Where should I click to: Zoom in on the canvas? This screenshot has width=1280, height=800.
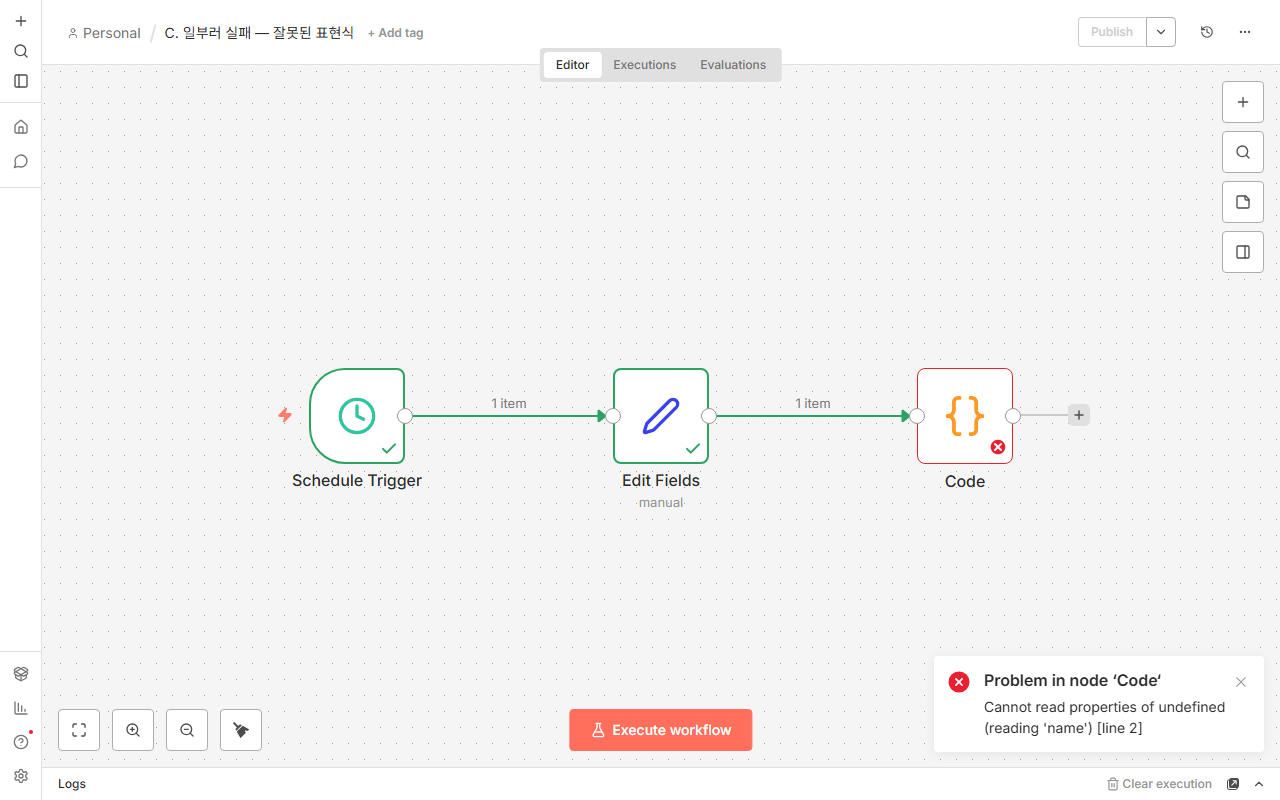click(133, 730)
